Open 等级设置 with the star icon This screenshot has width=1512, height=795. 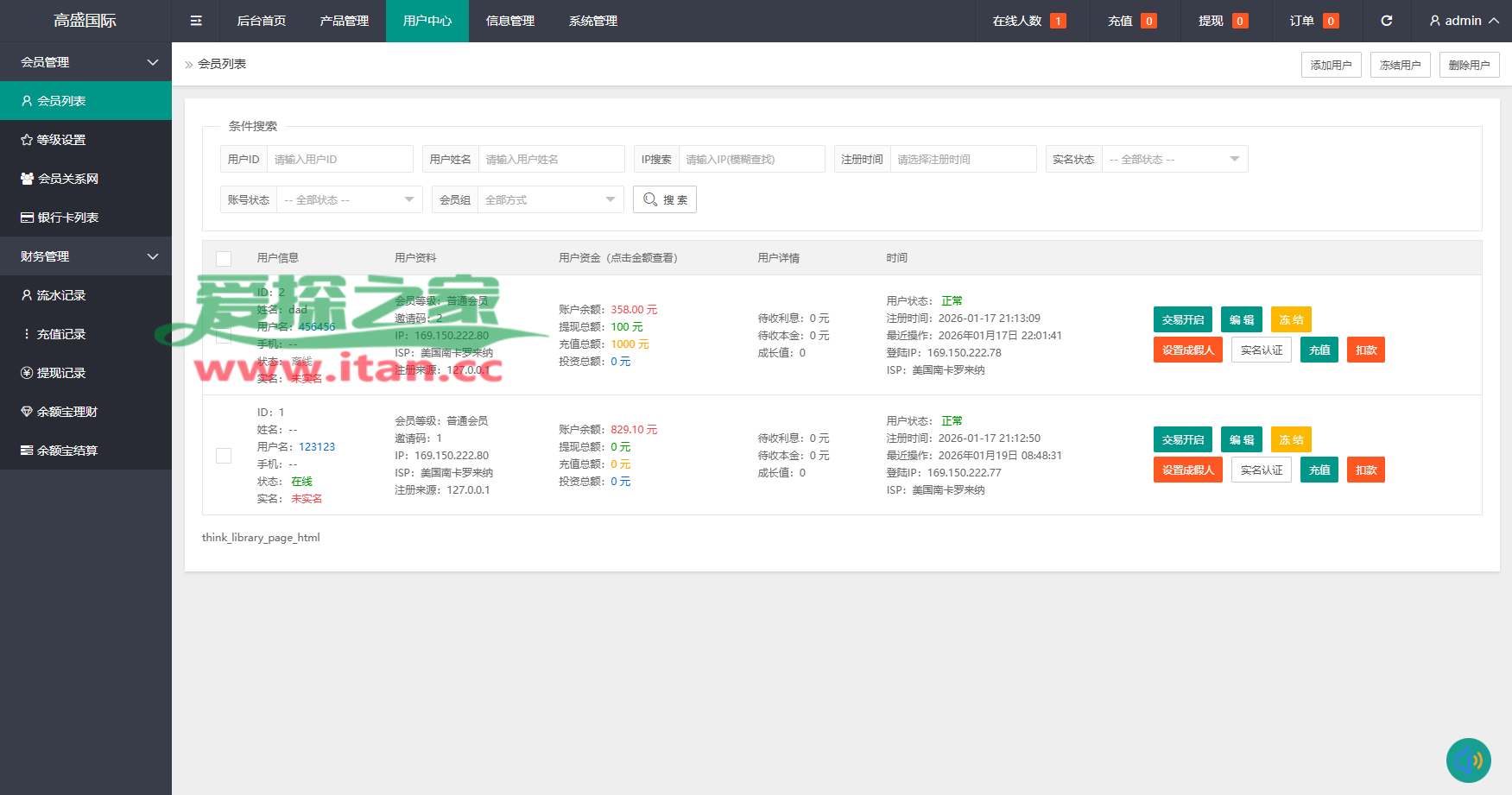point(60,140)
